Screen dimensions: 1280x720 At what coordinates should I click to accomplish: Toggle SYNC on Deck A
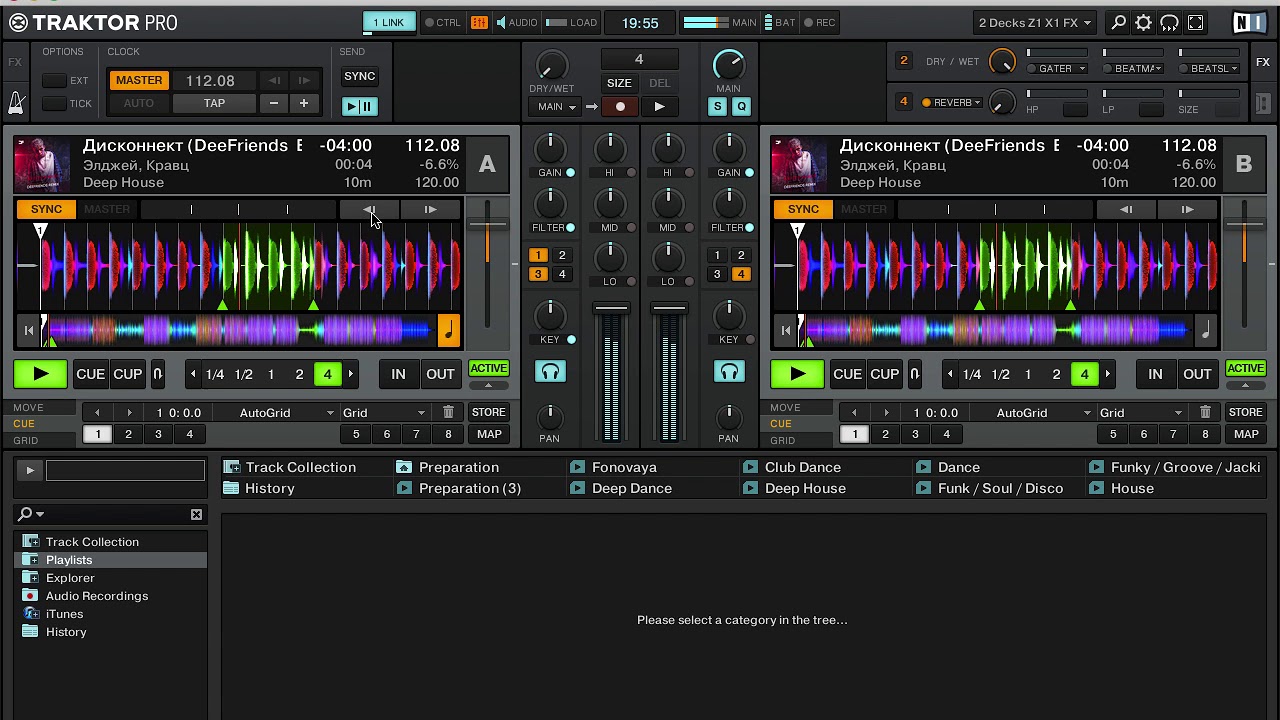46,209
